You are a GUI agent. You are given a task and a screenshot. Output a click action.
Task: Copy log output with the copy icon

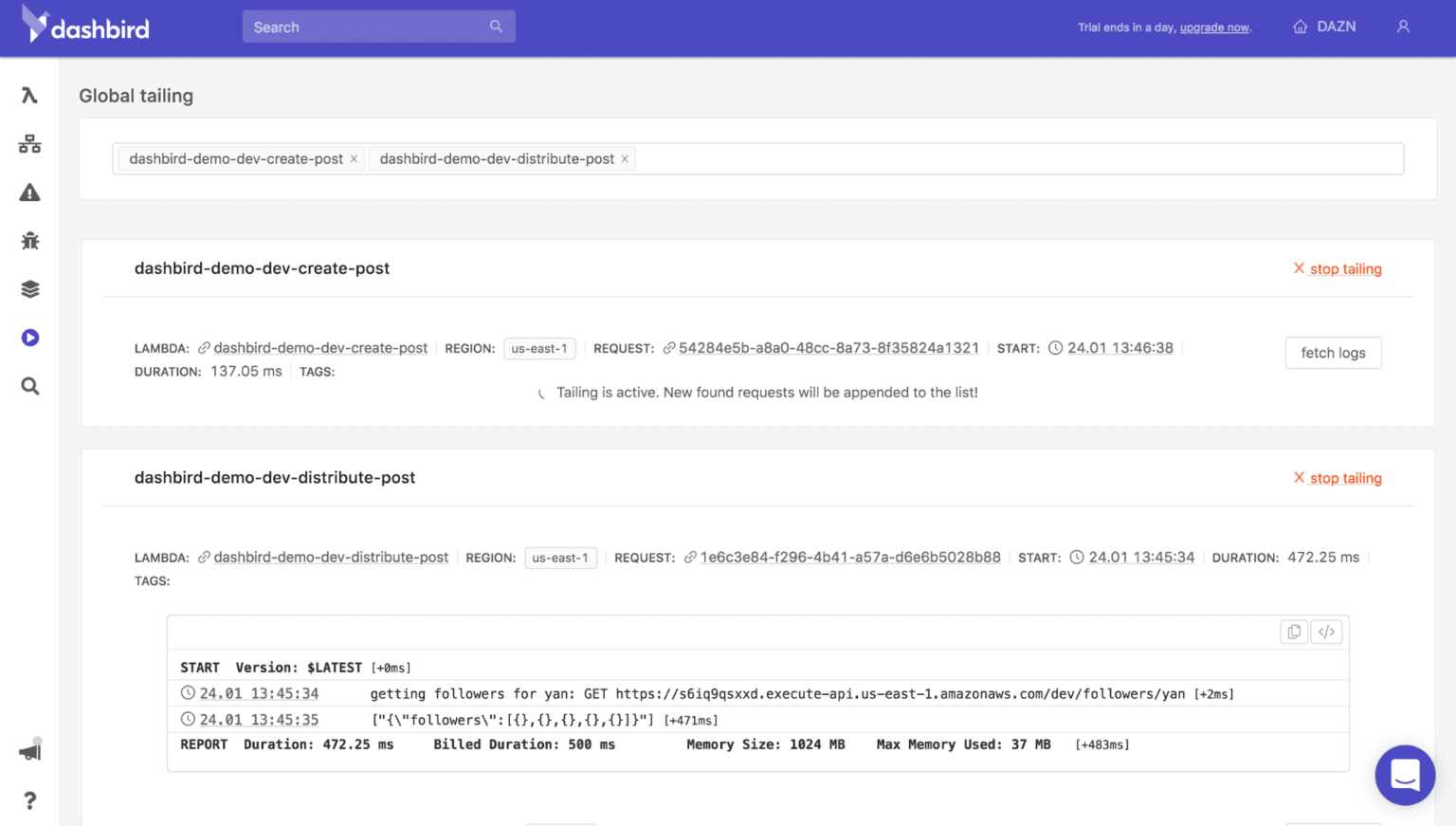point(1293,631)
